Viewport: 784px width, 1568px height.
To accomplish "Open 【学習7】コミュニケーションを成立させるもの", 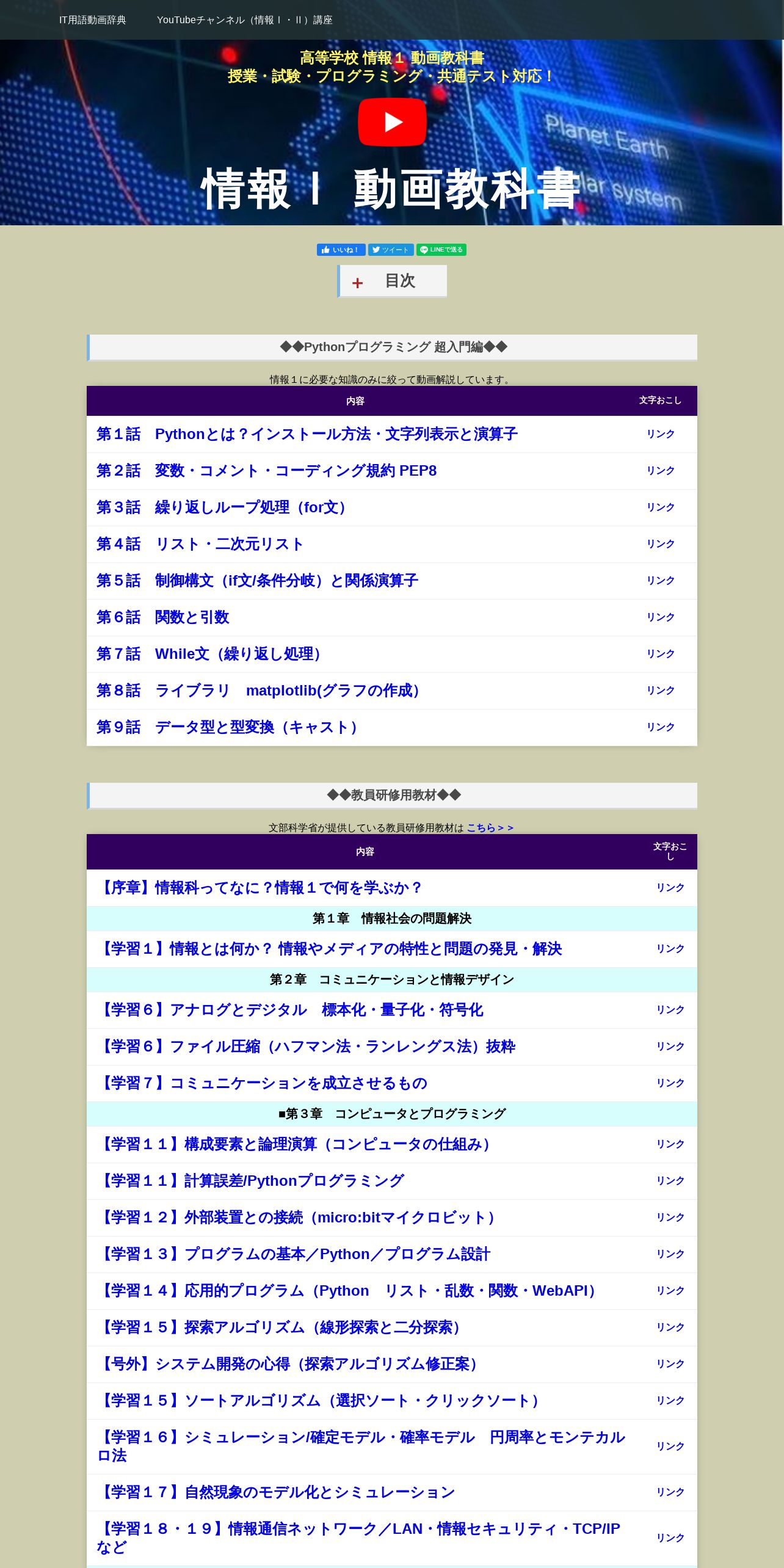I will [262, 1083].
